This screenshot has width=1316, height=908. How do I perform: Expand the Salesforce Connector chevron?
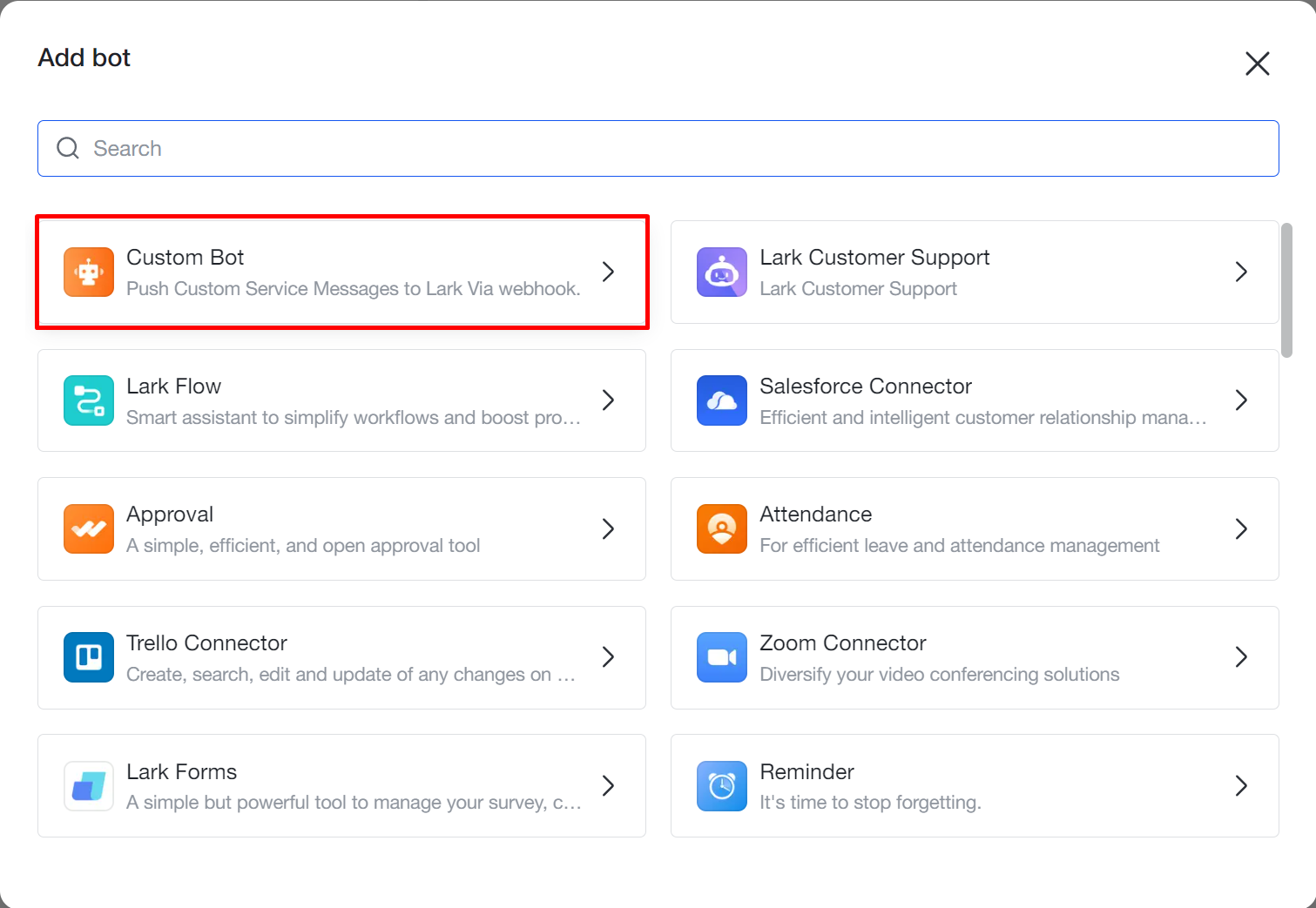(1242, 400)
